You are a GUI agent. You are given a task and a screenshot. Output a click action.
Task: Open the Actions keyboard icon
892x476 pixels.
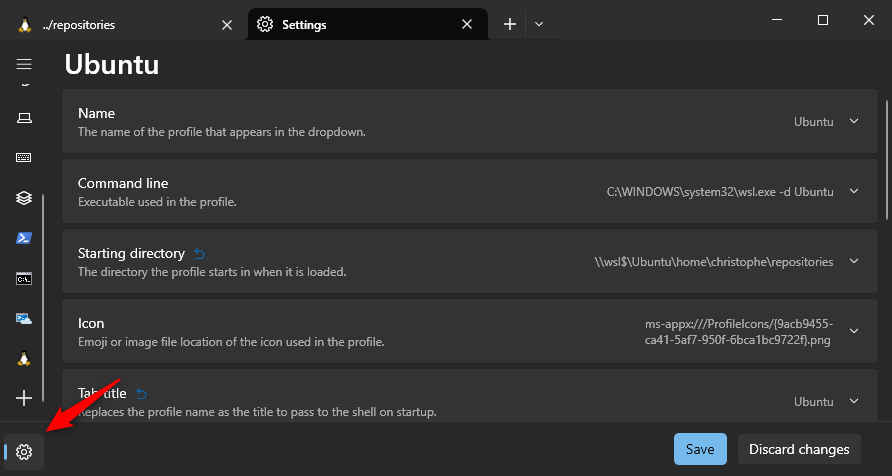click(24, 158)
